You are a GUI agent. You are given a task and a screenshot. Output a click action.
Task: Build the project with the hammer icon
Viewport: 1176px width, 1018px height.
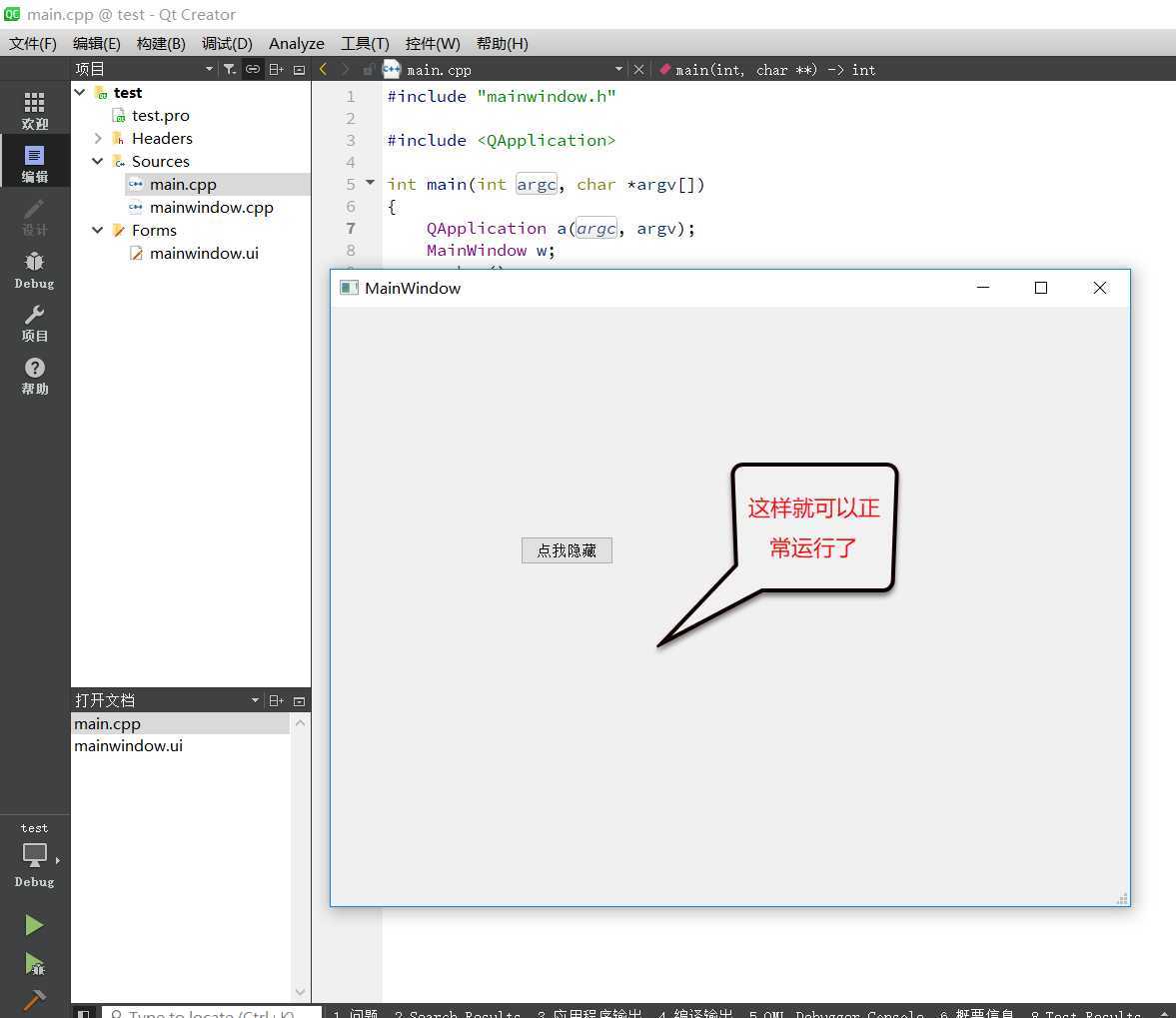pos(35,999)
